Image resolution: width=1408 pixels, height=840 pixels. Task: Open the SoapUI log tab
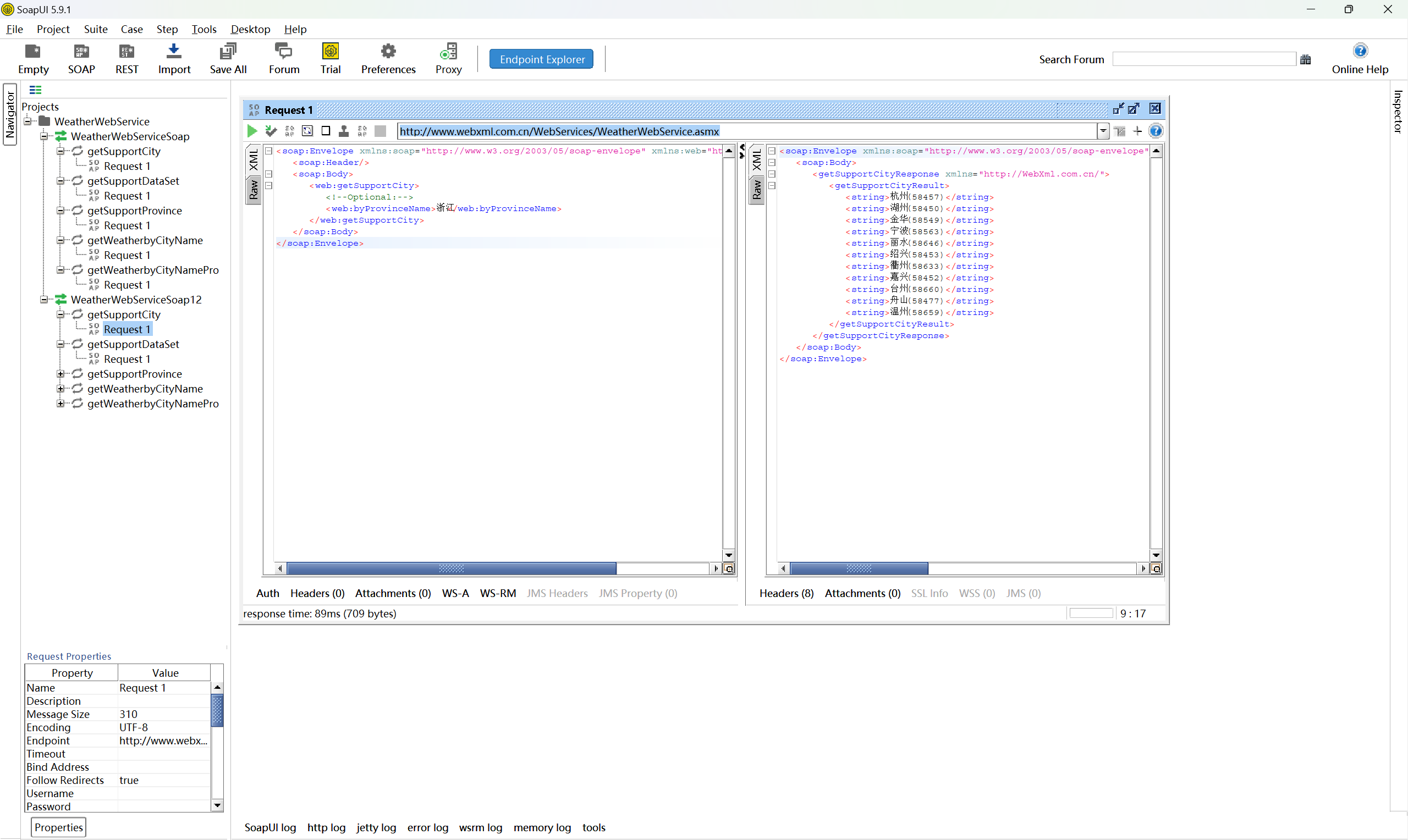click(x=270, y=827)
